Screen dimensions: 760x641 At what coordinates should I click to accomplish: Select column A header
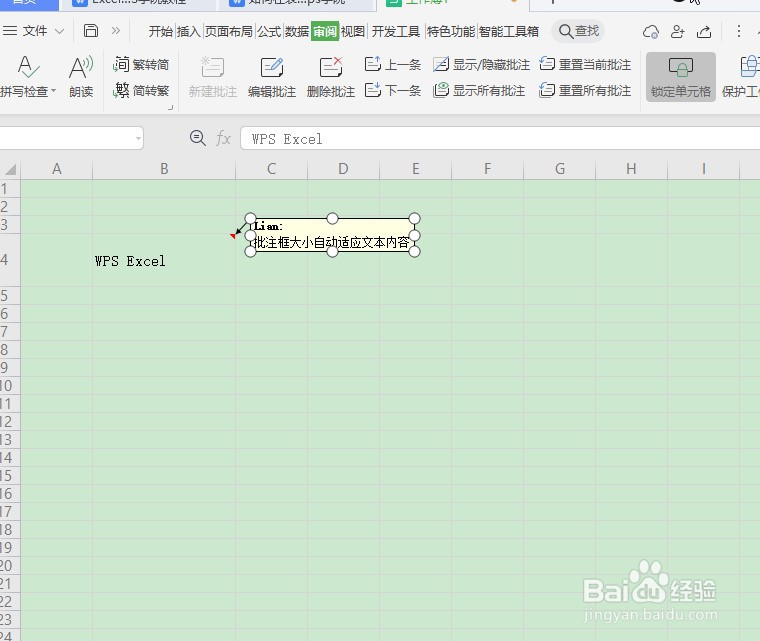click(x=56, y=169)
